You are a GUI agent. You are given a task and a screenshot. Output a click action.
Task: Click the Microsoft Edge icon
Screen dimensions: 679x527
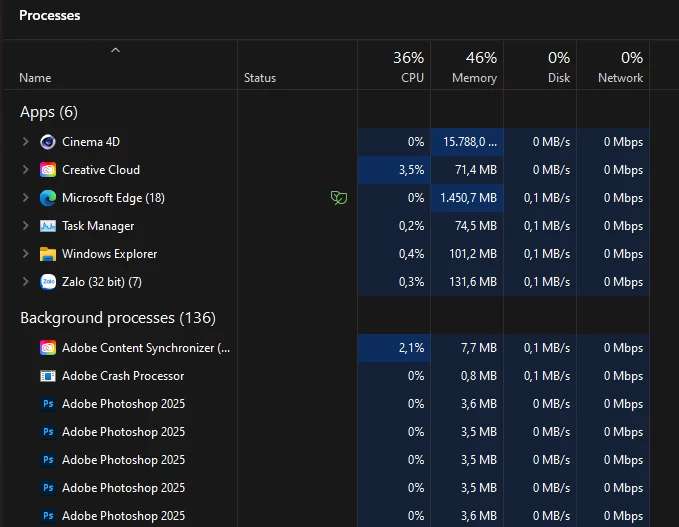48,198
